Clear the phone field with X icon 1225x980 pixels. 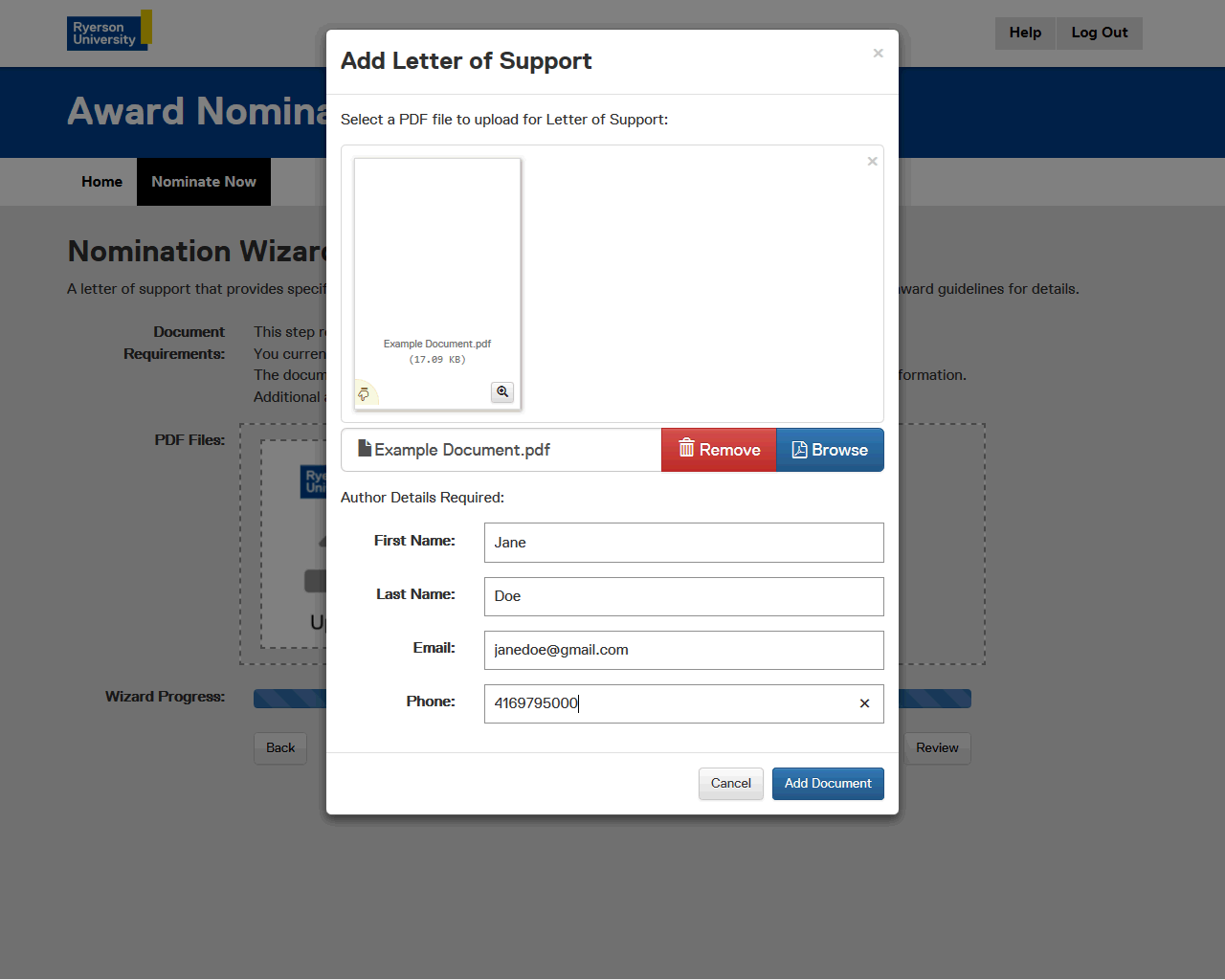pyautogui.click(x=864, y=703)
